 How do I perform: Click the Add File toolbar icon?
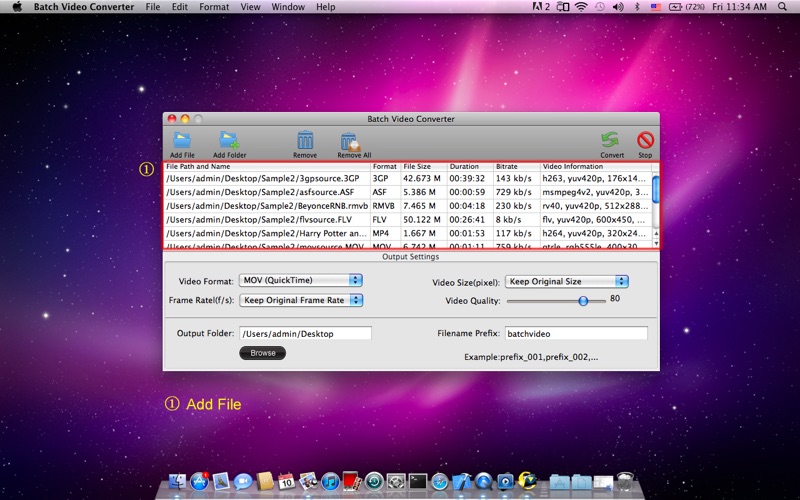pos(182,140)
